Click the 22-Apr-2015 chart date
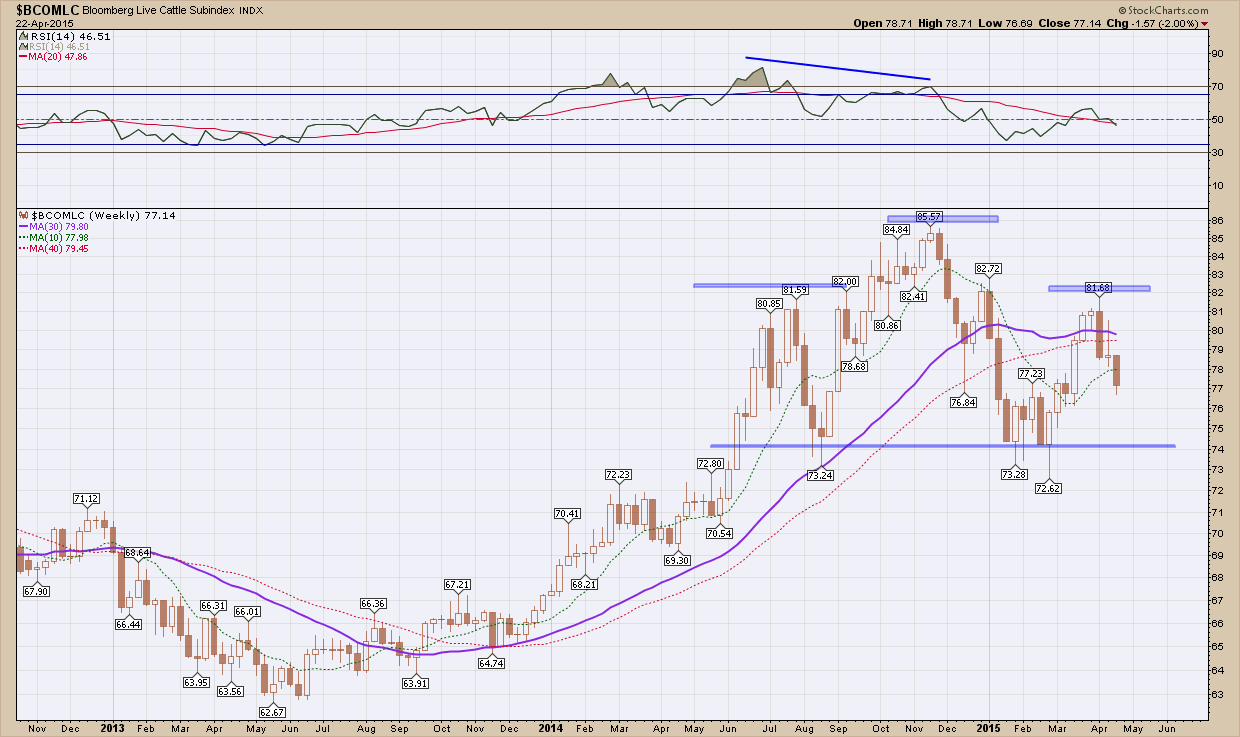This screenshot has width=1240, height=737. pyautogui.click(x=43, y=23)
